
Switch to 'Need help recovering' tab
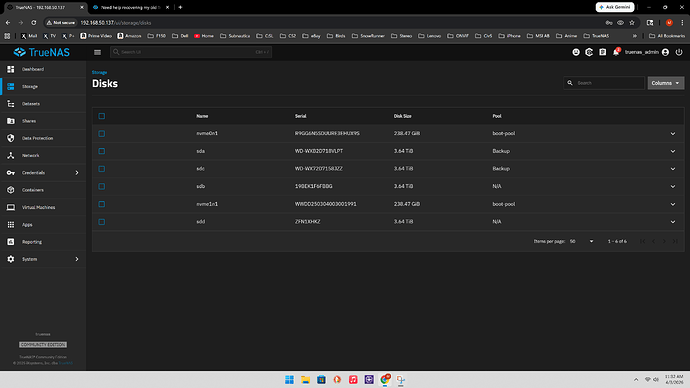(x=131, y=7)
